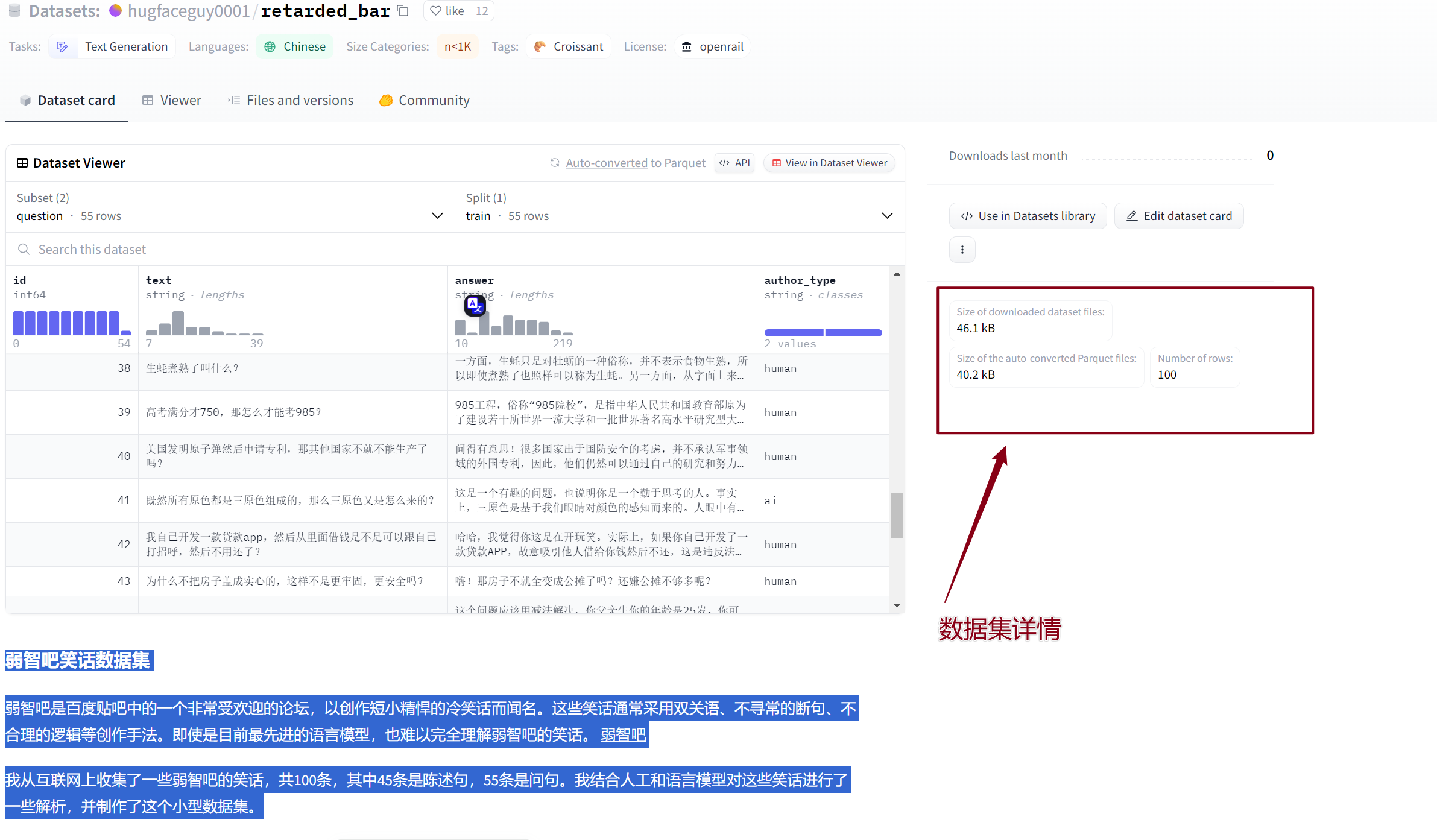Click the Croissant tag icon
Screen dimensions: 1437x840
tap(540, 46)
